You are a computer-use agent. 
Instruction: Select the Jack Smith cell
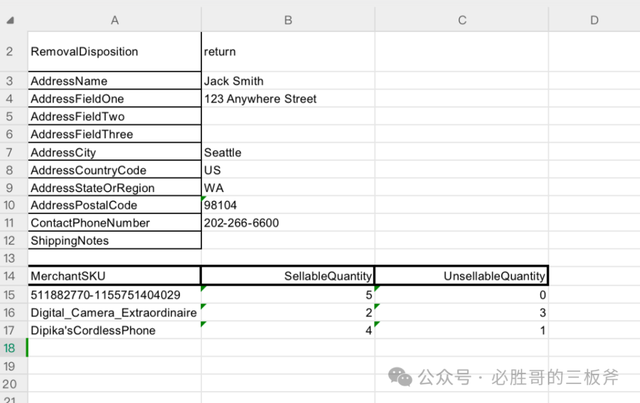(x=288, y=81)
